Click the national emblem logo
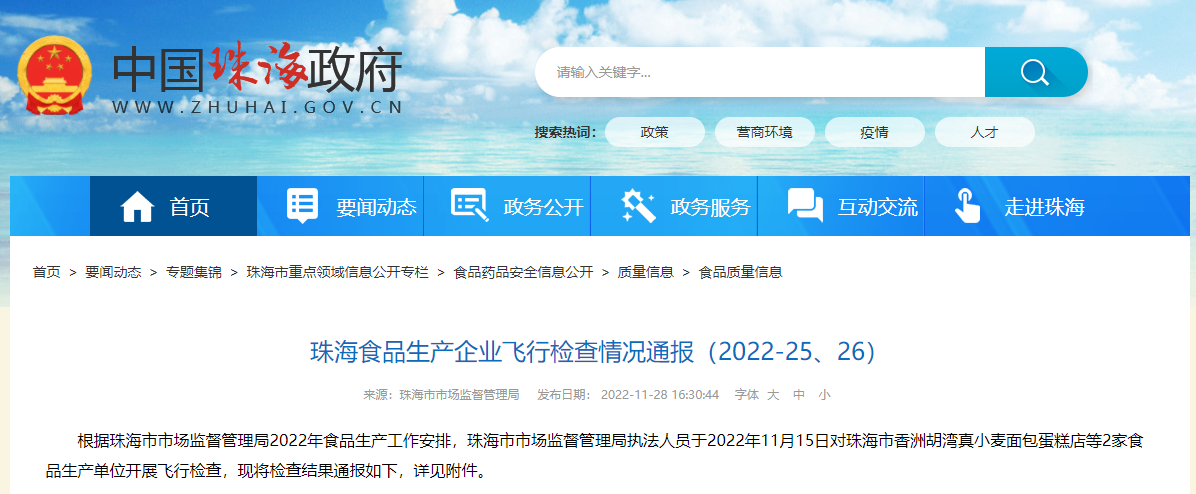The image size is (1196, 494). tap(53, 75)
